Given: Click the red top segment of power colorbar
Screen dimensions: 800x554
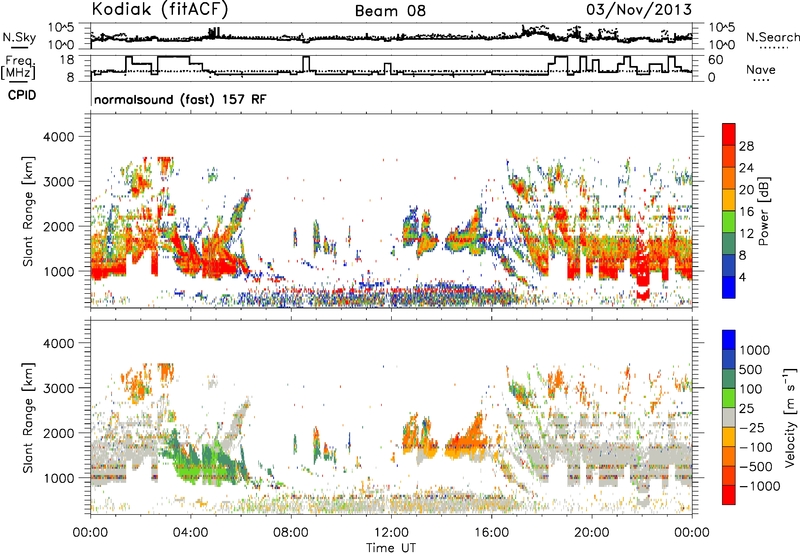Looking at the screenshot, I should coord(729,134).
